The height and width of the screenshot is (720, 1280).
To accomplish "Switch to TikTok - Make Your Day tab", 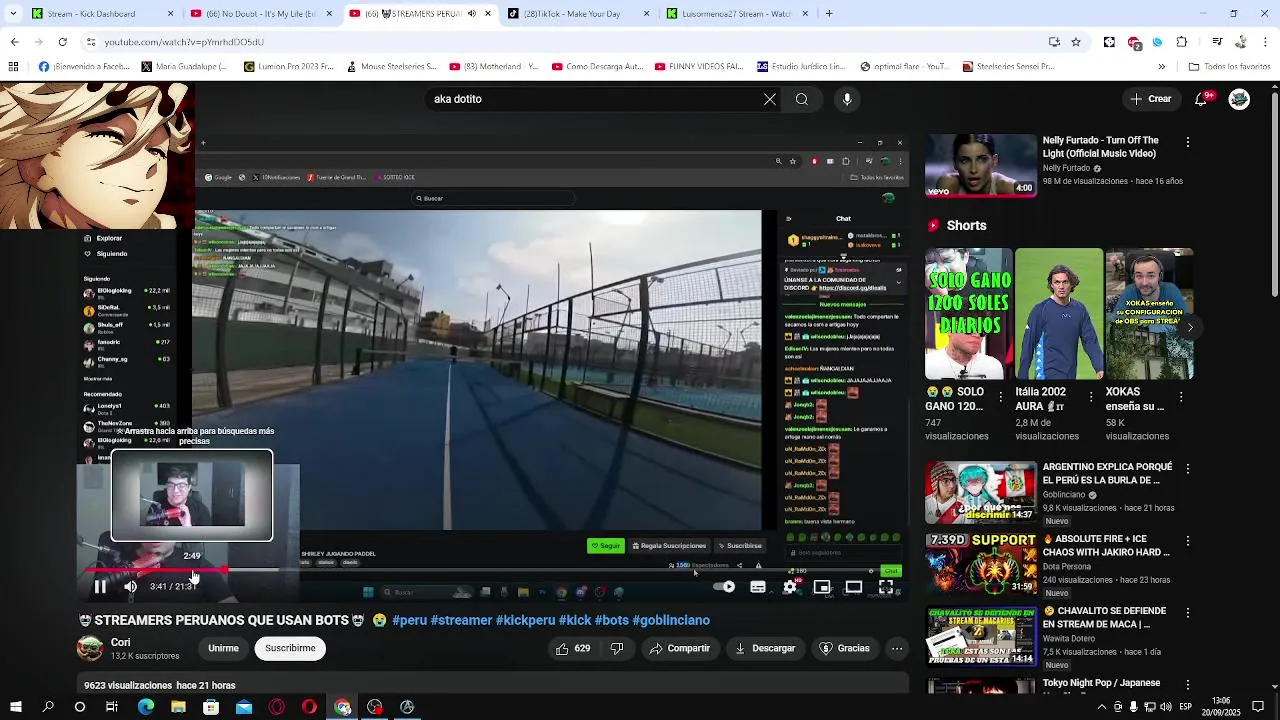I will point(577,14).
